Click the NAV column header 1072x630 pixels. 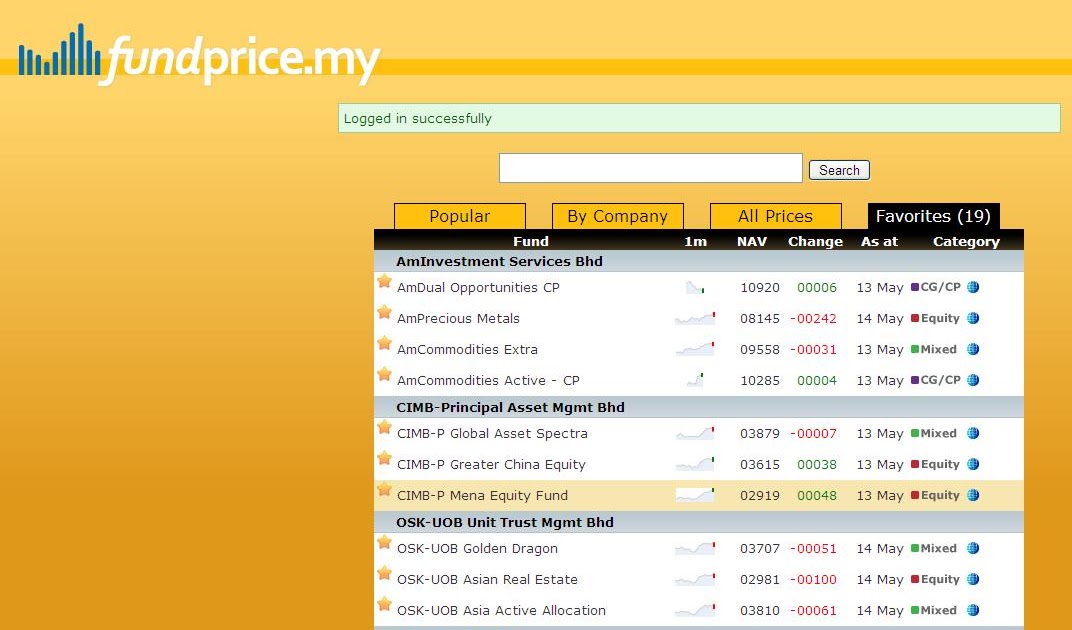point(751,241)
